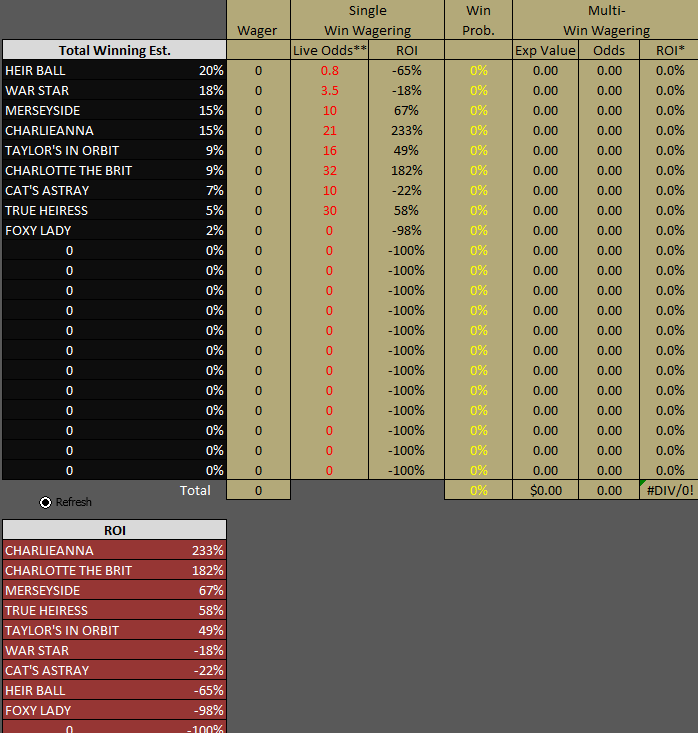698x733 pixels.
Task: Select TRUE HEIRESS live odds value 30
Action: 329,210
